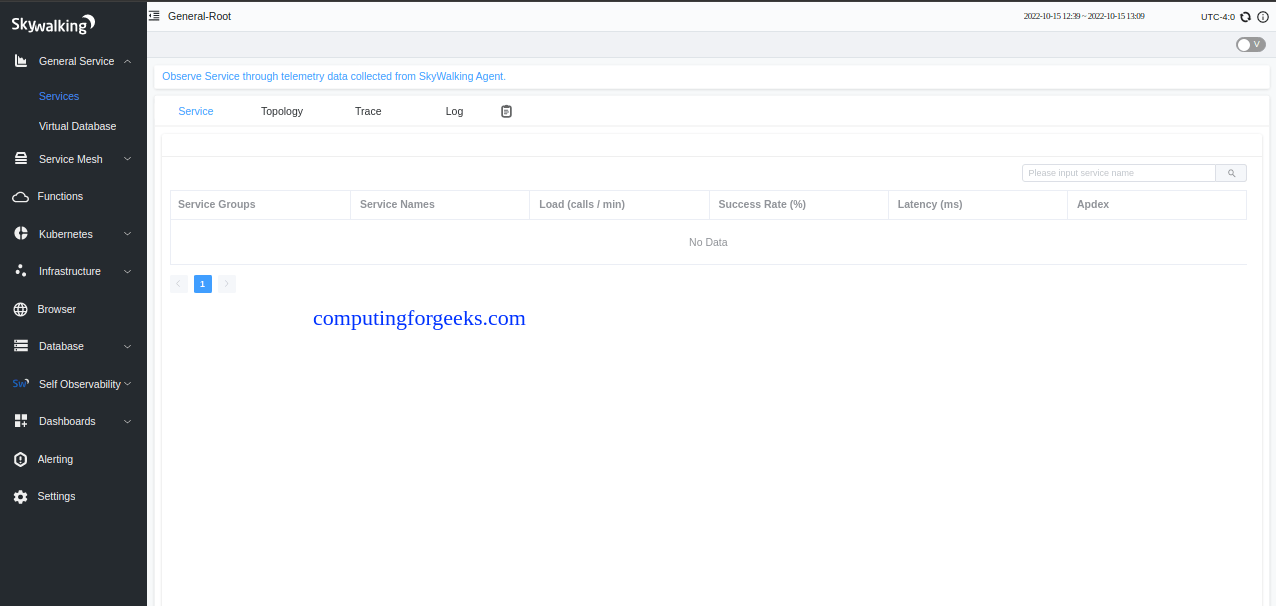The image size is (1276, 606).
Task: Click the Service Names column header
Action: tap(440, 205)
